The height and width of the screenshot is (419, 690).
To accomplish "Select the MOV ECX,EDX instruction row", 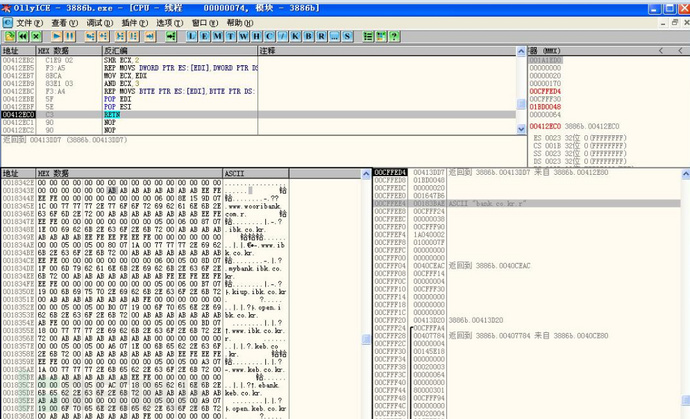I will click(258, 76).
